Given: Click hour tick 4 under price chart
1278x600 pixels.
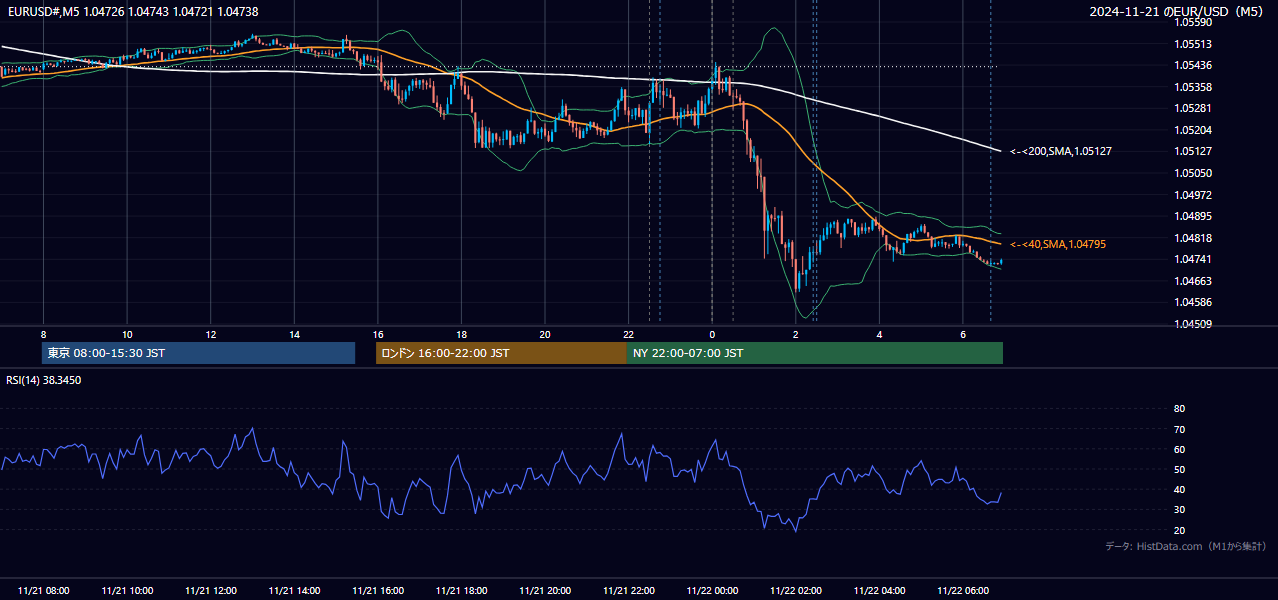Looking at the screenshot, I should 879,334.
